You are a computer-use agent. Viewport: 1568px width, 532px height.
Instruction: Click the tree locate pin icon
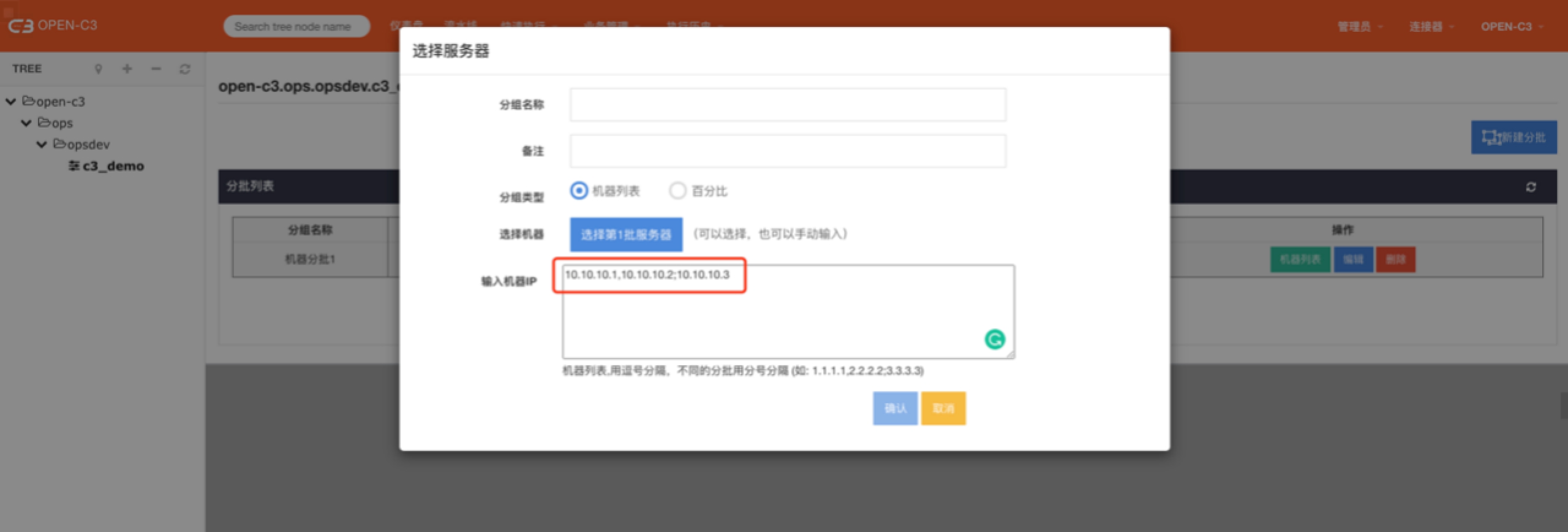click(x=98, y=69)
